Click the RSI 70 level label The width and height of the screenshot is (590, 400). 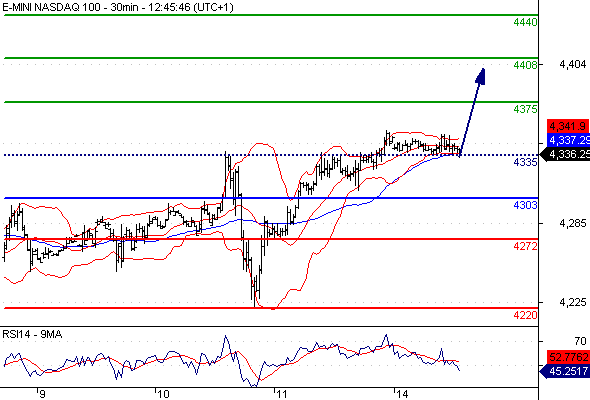click(580, 341)
